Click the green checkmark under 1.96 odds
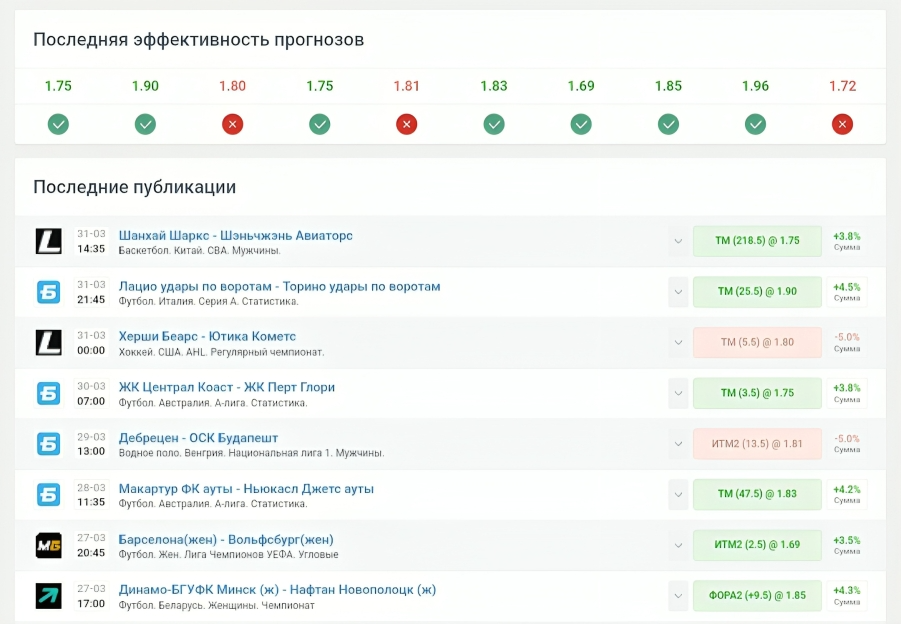This screenshot has height=624, width=901. point(755,124)
